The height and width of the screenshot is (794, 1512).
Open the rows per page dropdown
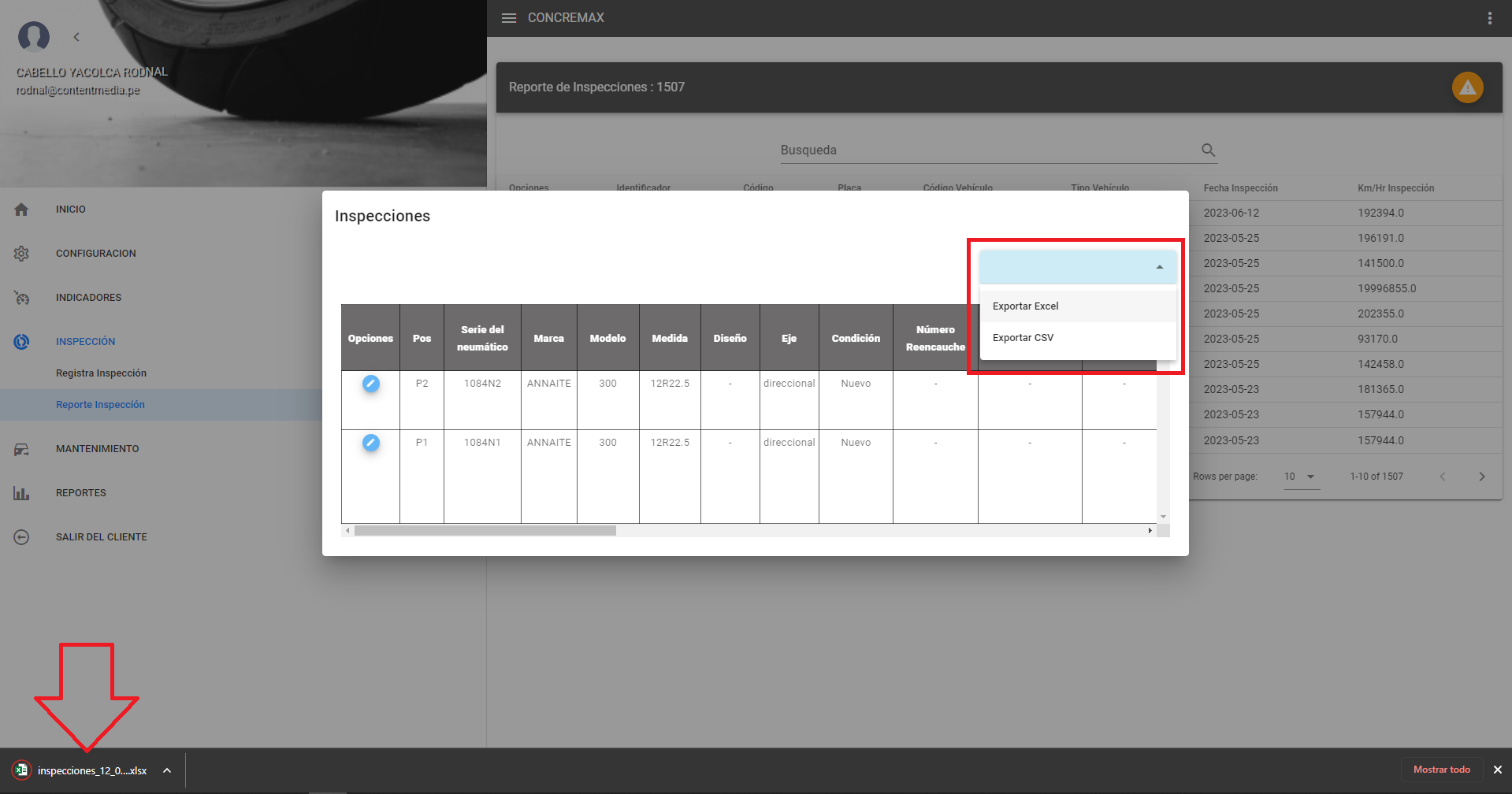1300,477
